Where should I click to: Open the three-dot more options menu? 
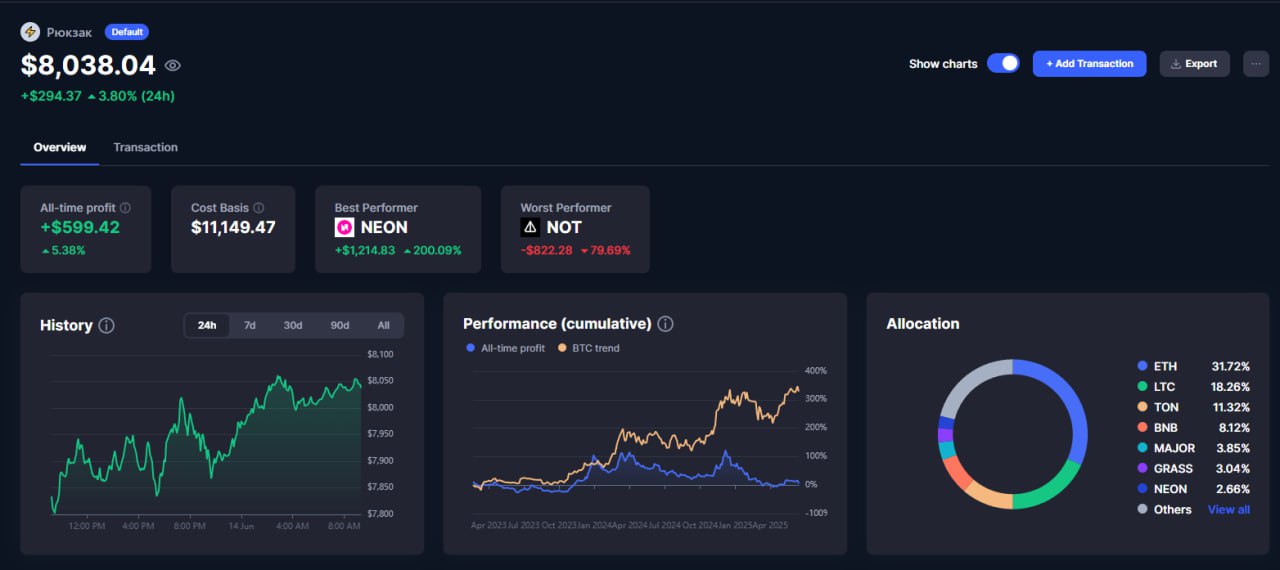[x=1256, y=63]
